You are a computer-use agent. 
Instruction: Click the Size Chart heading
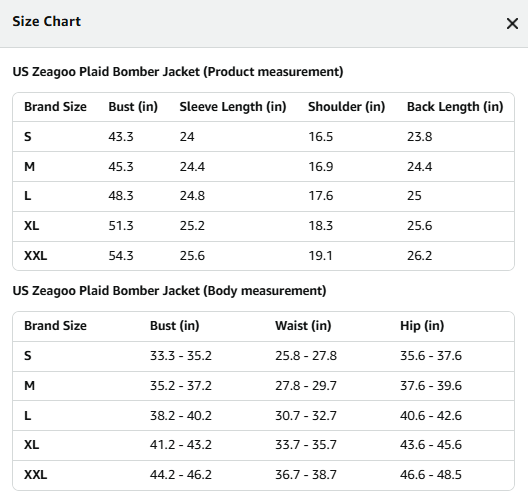(x=46, y=22)
